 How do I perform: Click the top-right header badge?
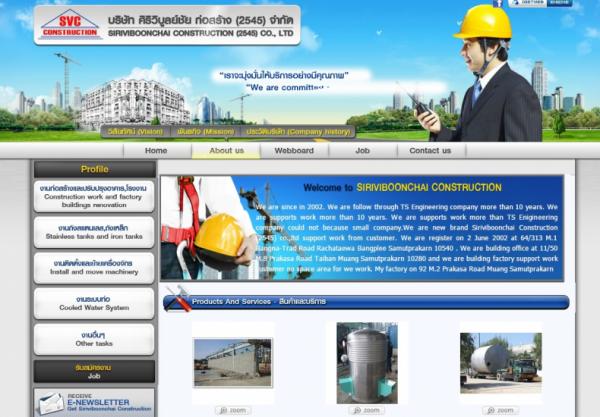540,3
